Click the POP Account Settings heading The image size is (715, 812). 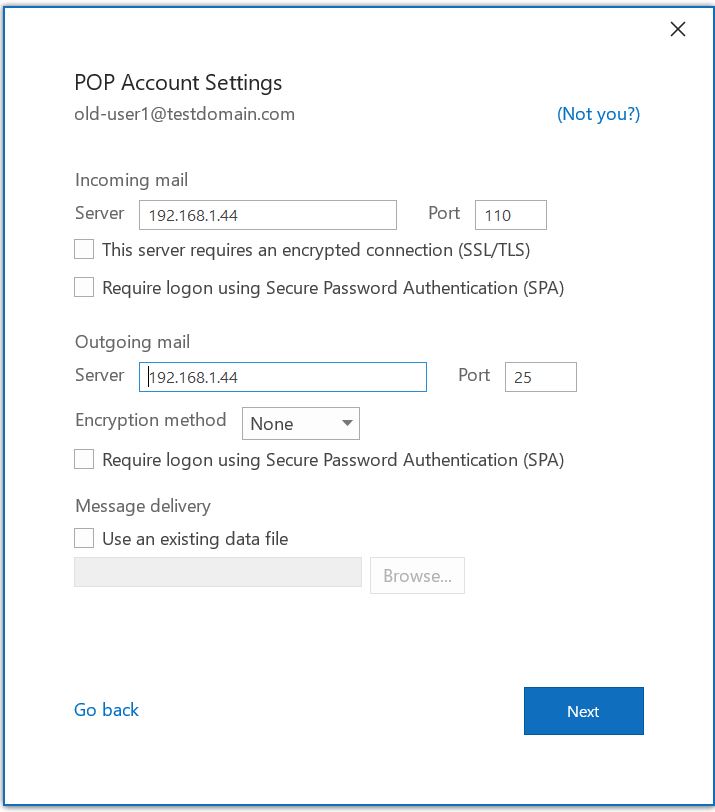[178, 82]
